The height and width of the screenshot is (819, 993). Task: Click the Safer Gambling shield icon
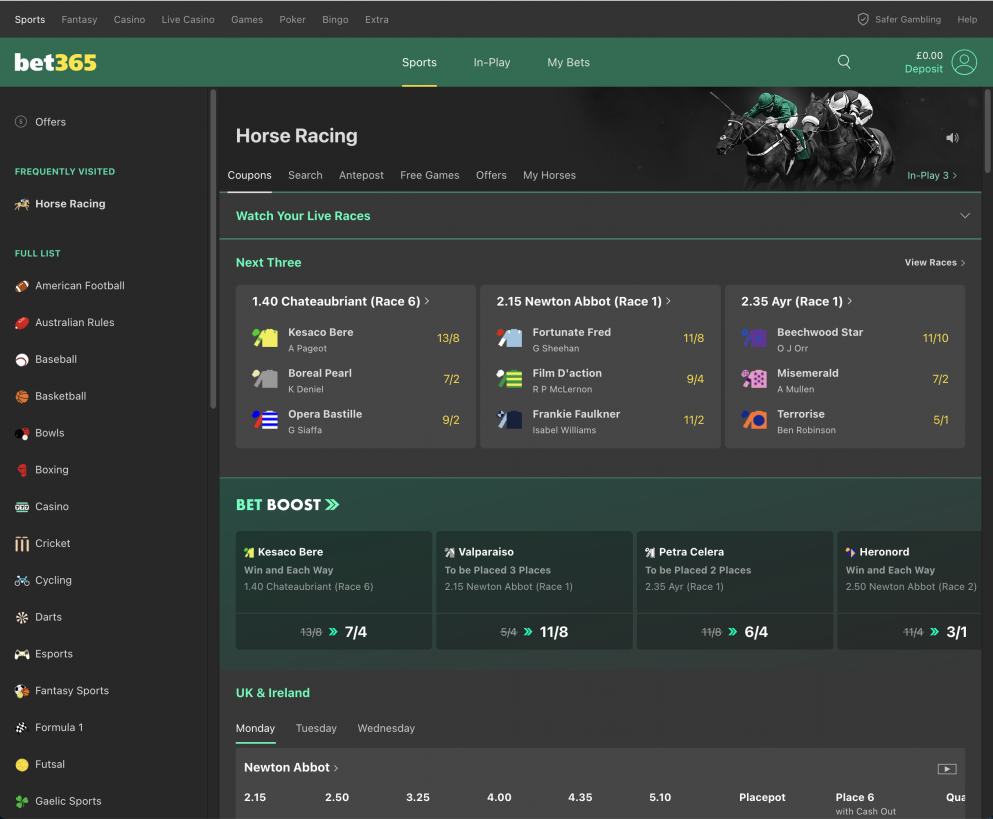point(863,20)
